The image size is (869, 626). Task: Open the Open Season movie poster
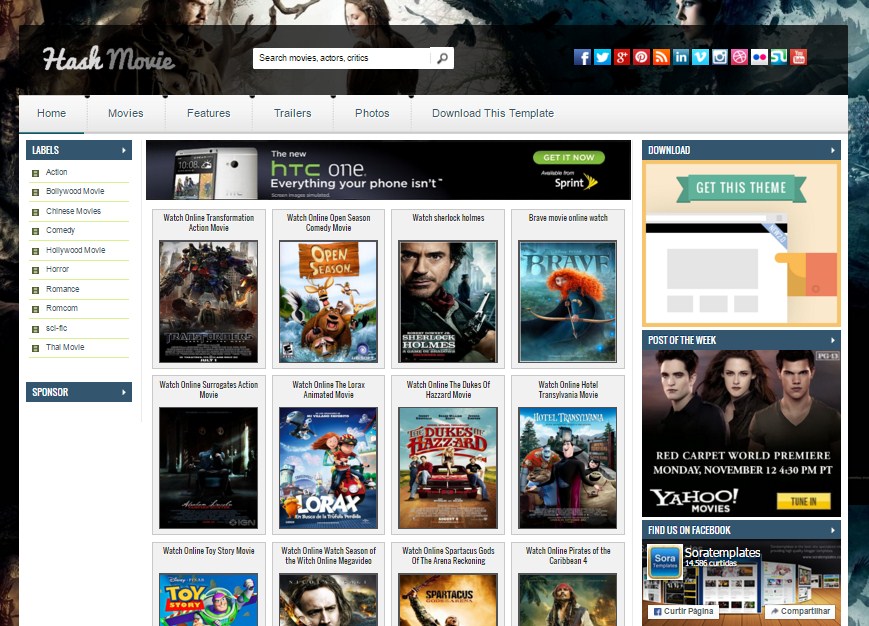point(328,302)
